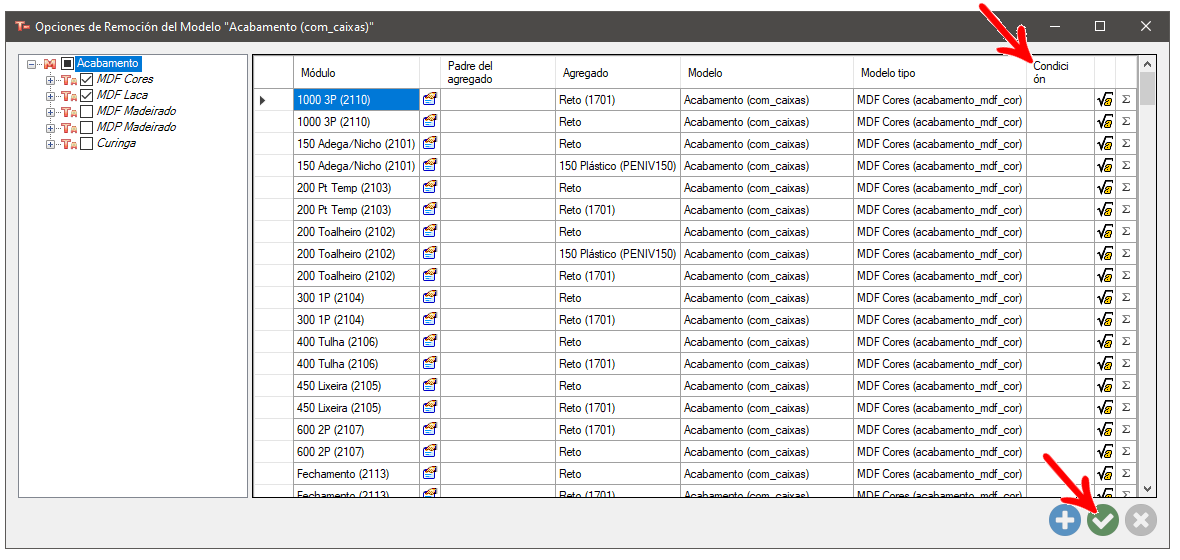
Task: Select '400 Tulha (2106)' cell beside plain Reto
Action: pos(356,342)
